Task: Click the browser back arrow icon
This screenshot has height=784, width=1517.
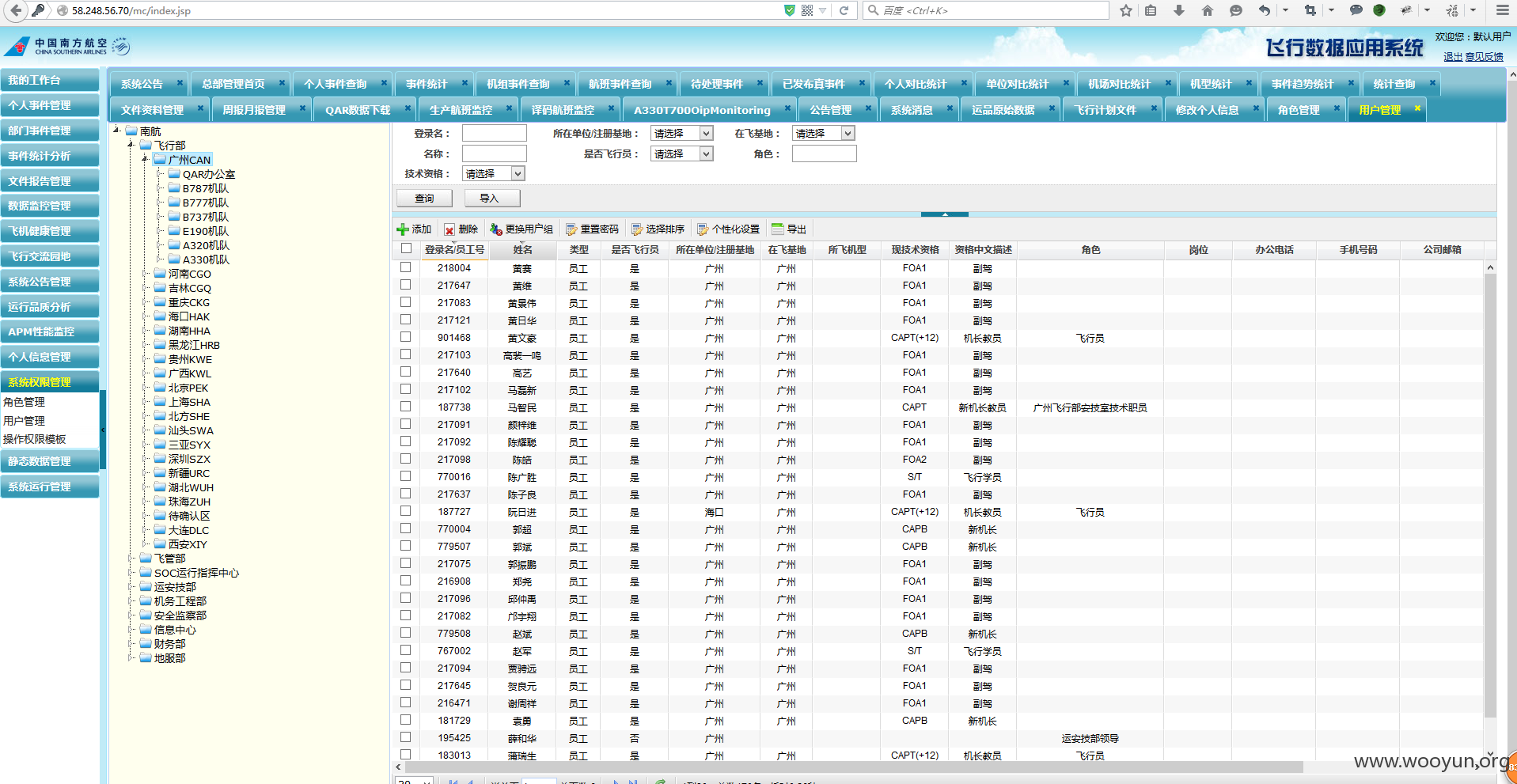Action: point(16,10)
